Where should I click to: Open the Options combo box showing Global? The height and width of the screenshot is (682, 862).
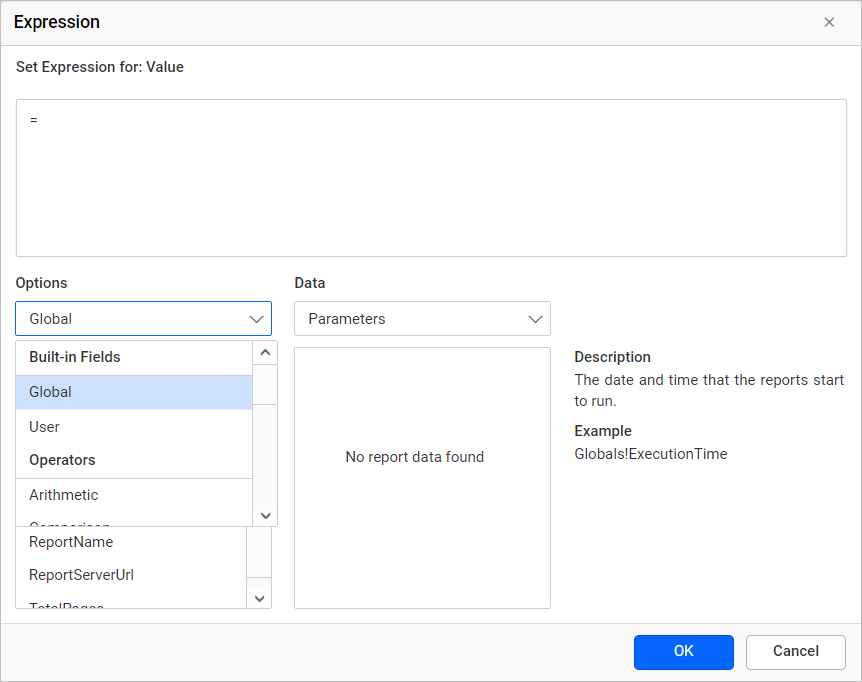pos(143,319)
